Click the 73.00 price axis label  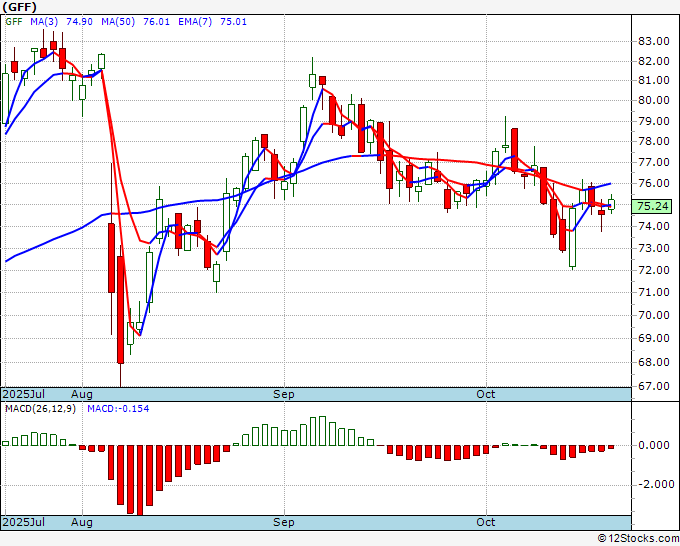pos(654,248)
